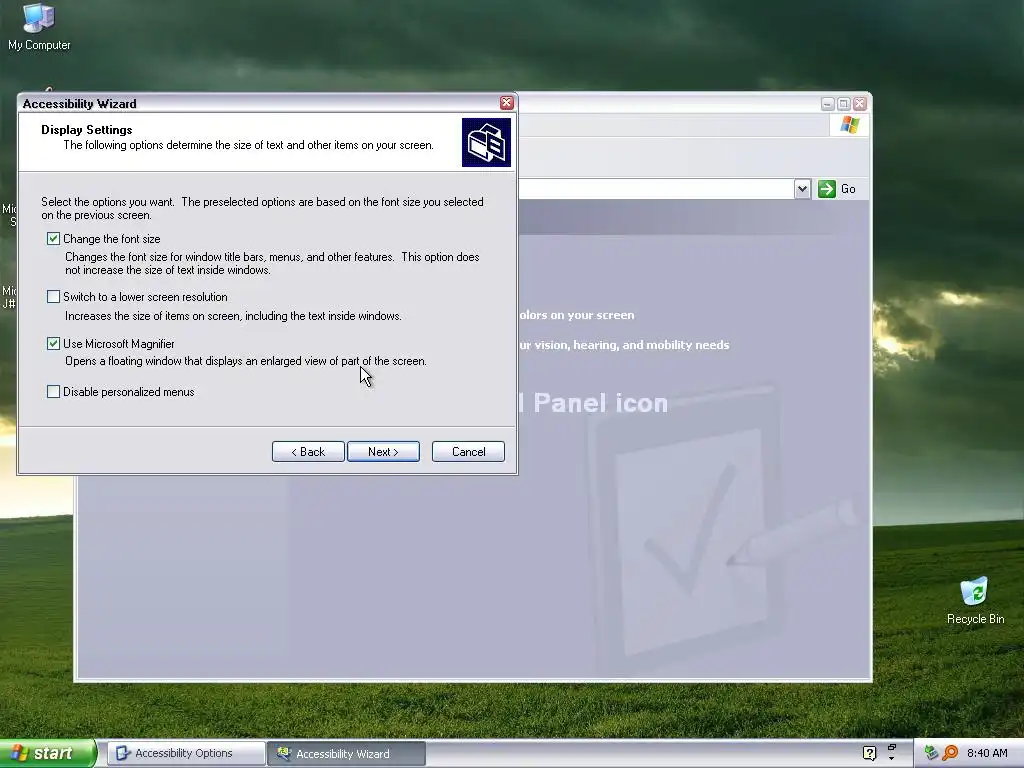Enable Switch to a lower screen resolution

coord(54,297)
